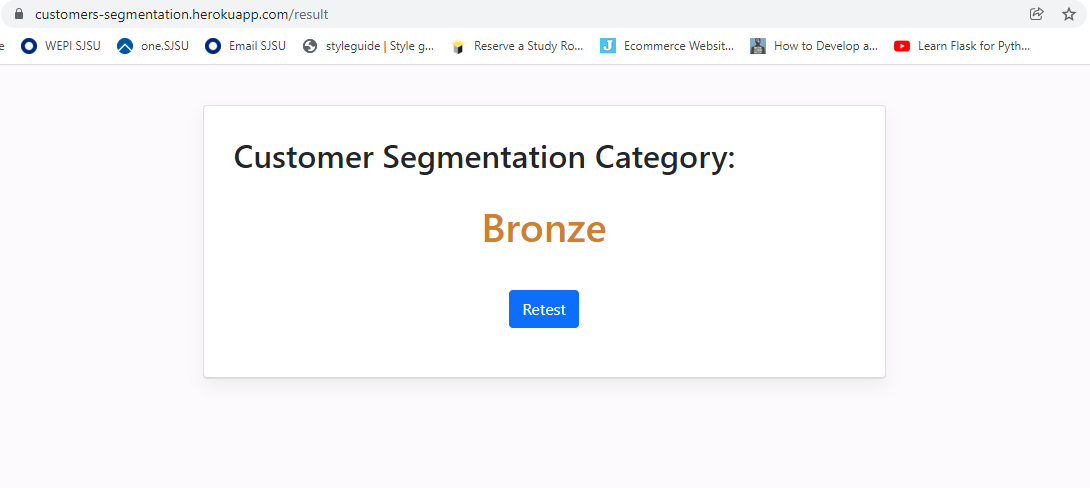Open the WEPI SJSU bookmark
The image size is (1090, 488).
pyautogui.click(x=61, y=46)
